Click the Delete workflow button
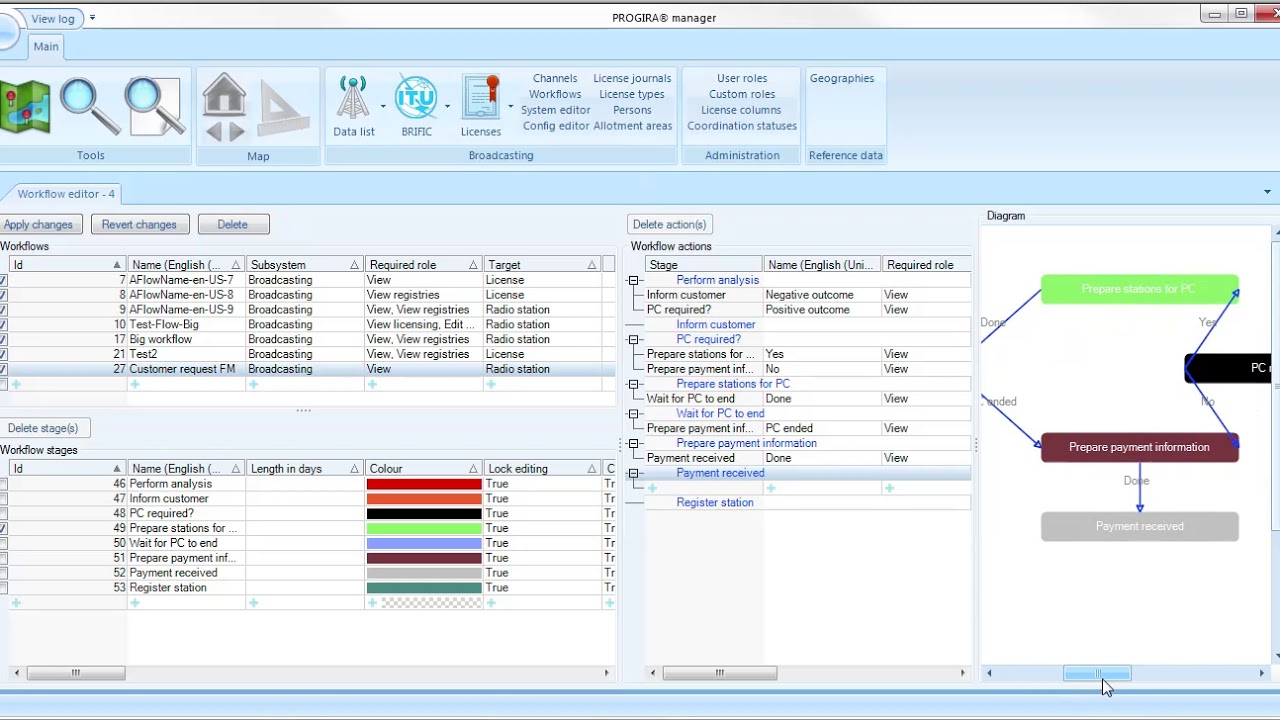This screenshot has width=1280, height=720. pos(232,225)
